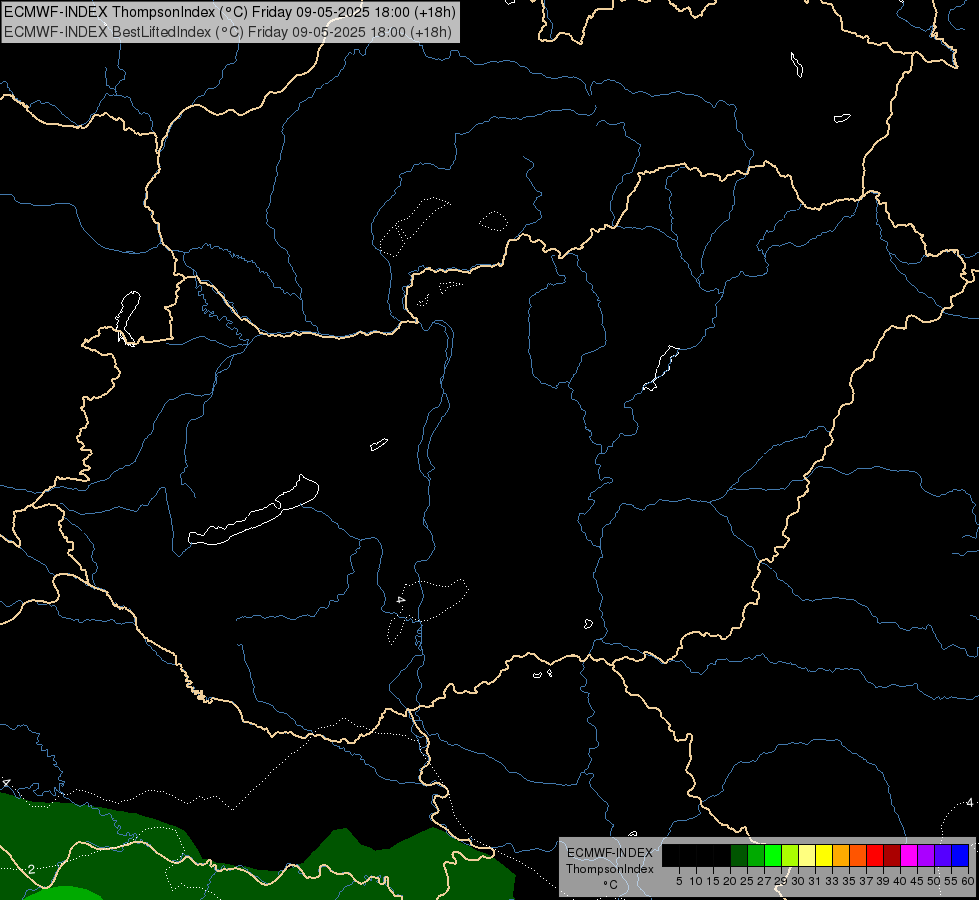Click the legend tick value 25
Screen dimensions: 979x900
[747, 881]
